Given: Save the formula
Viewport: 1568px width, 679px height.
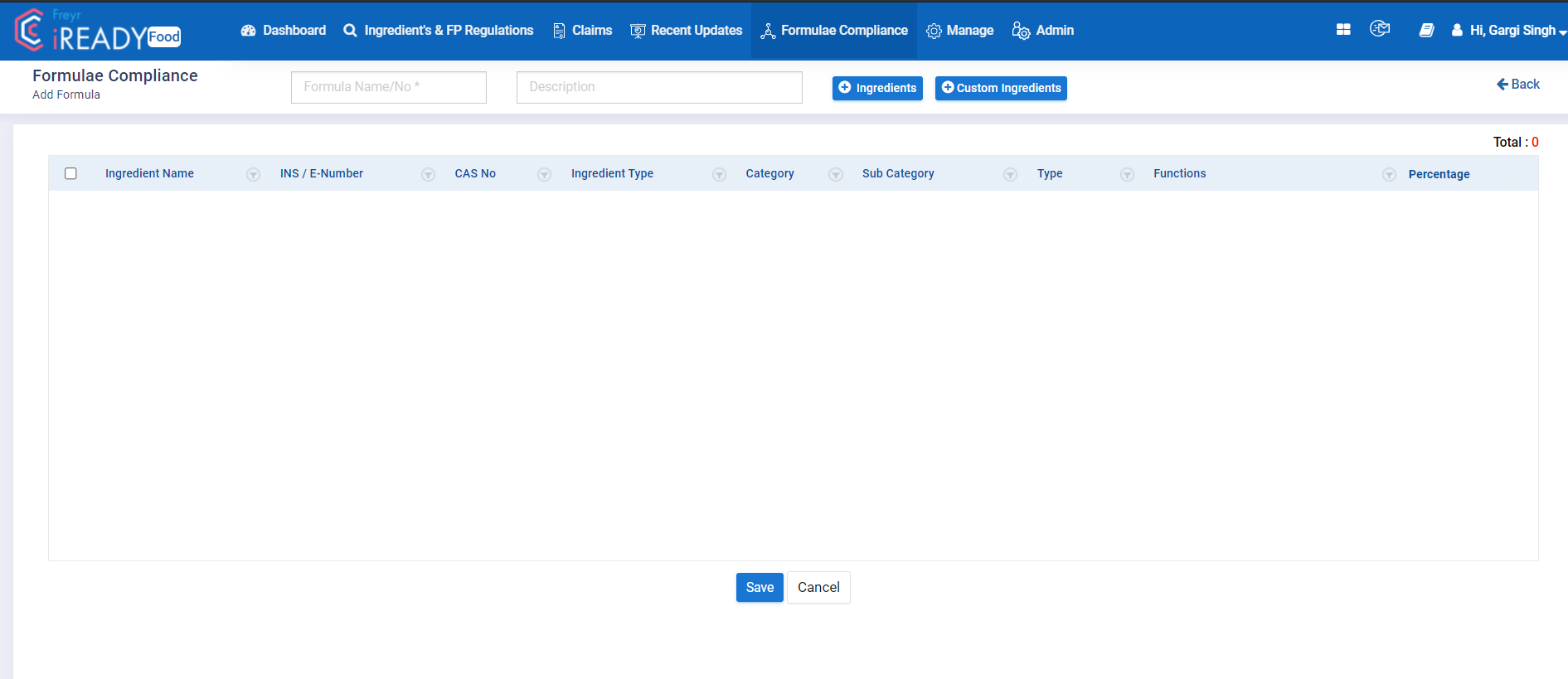Looking at the screenshot, I should 760,587.
